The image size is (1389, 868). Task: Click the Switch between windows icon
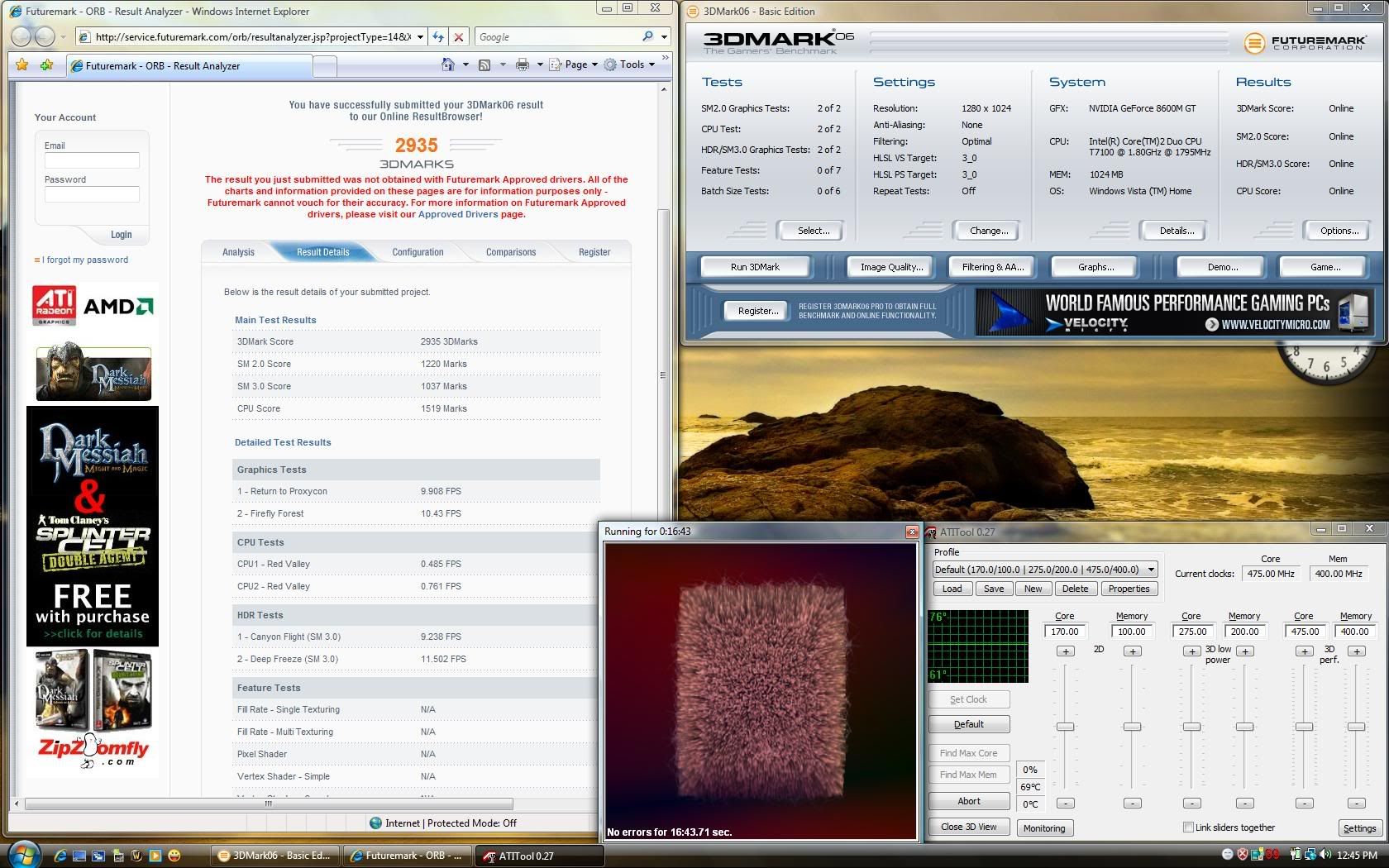[x=98, y=856]
